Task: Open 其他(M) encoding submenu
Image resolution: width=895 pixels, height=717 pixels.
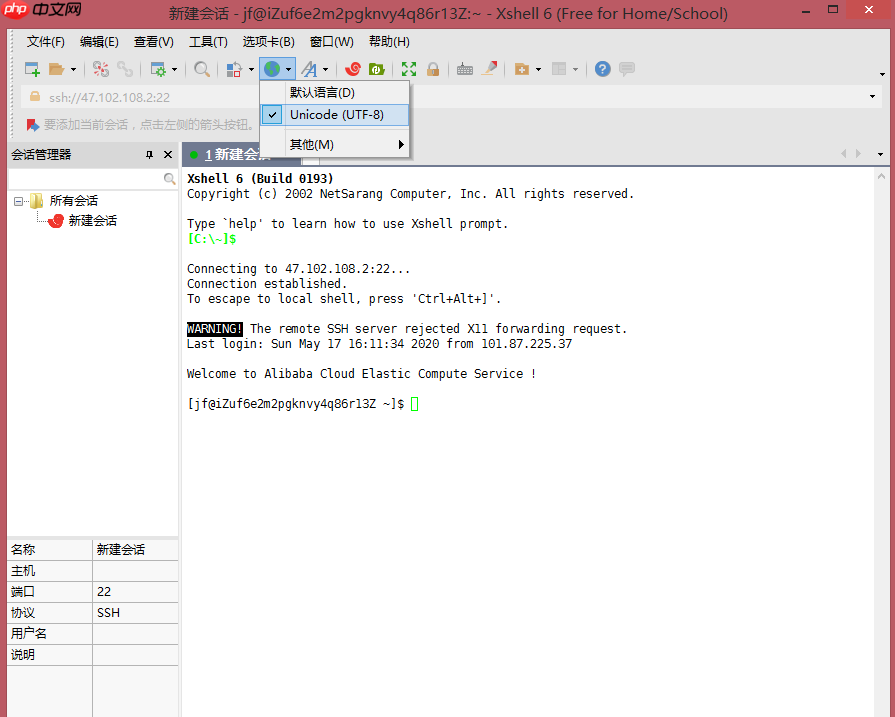Action: coord(334,144)
